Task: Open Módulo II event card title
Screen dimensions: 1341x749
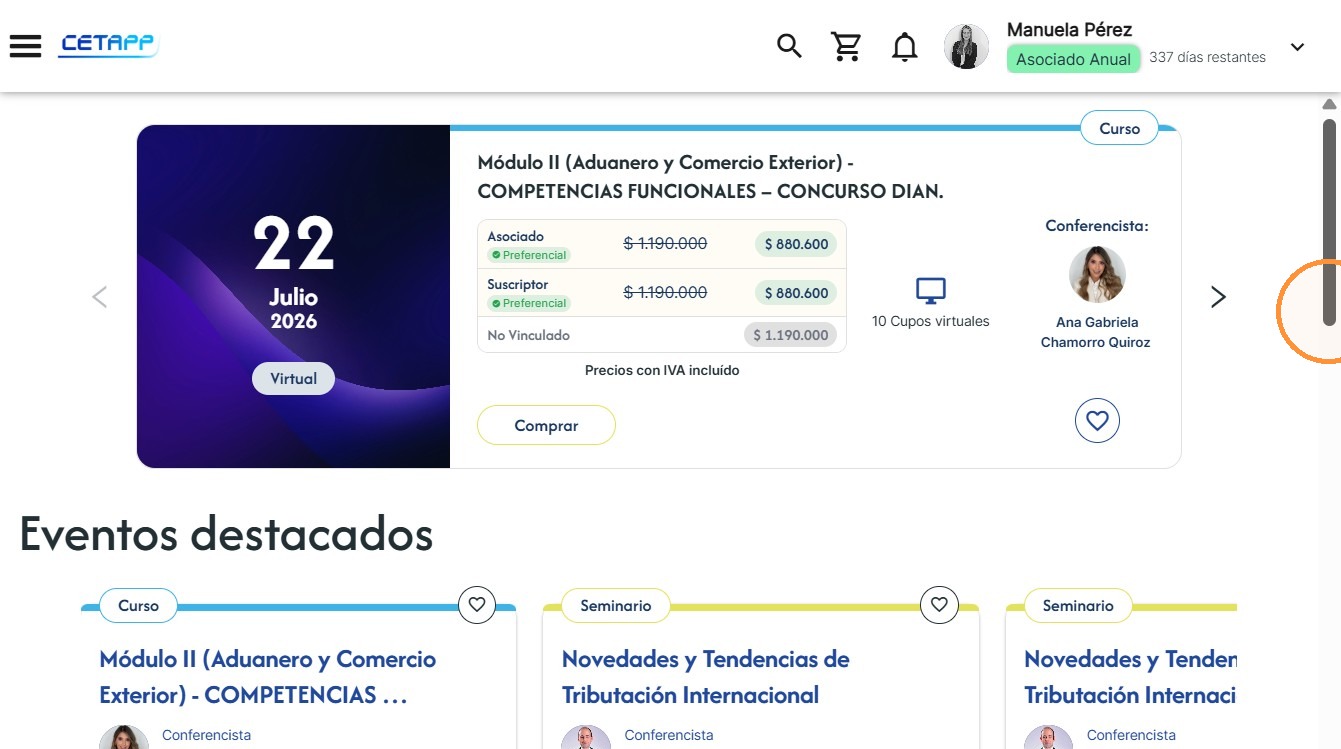Action: pyautogui.click(x=268, y=677)
